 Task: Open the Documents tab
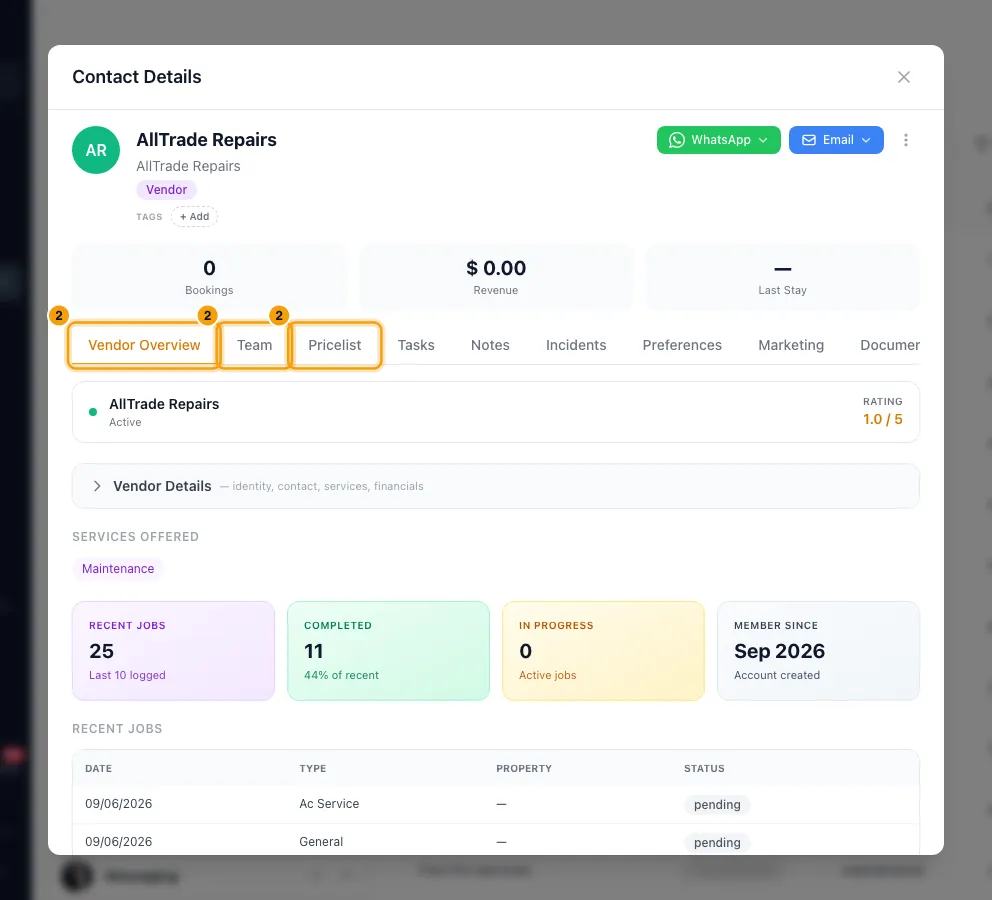click(890, 345)
